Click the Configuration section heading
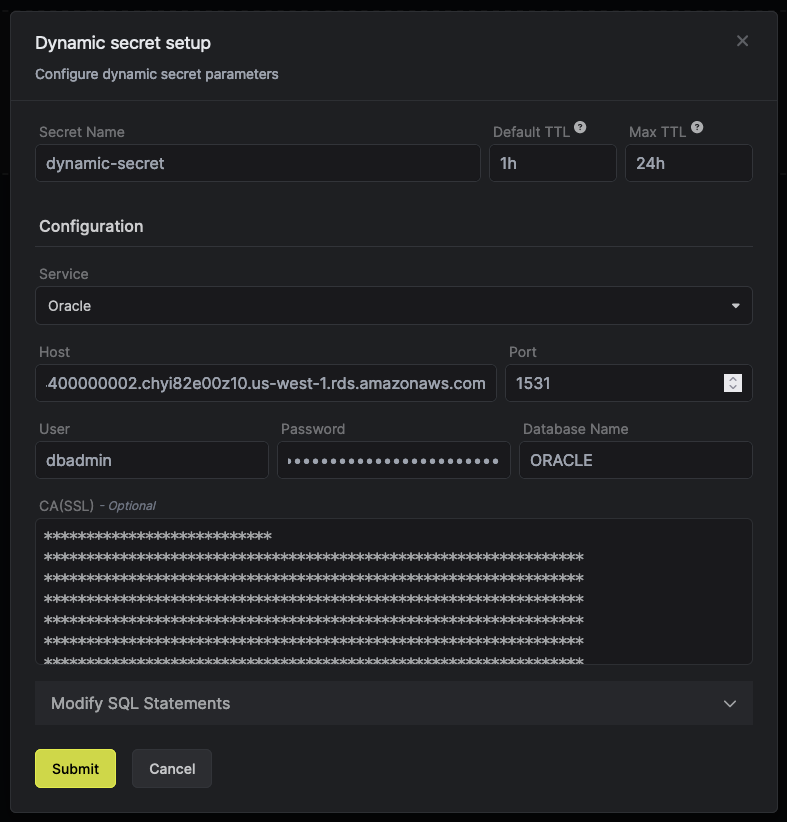The height and width of the screenshot is (822, 787). 91,226
